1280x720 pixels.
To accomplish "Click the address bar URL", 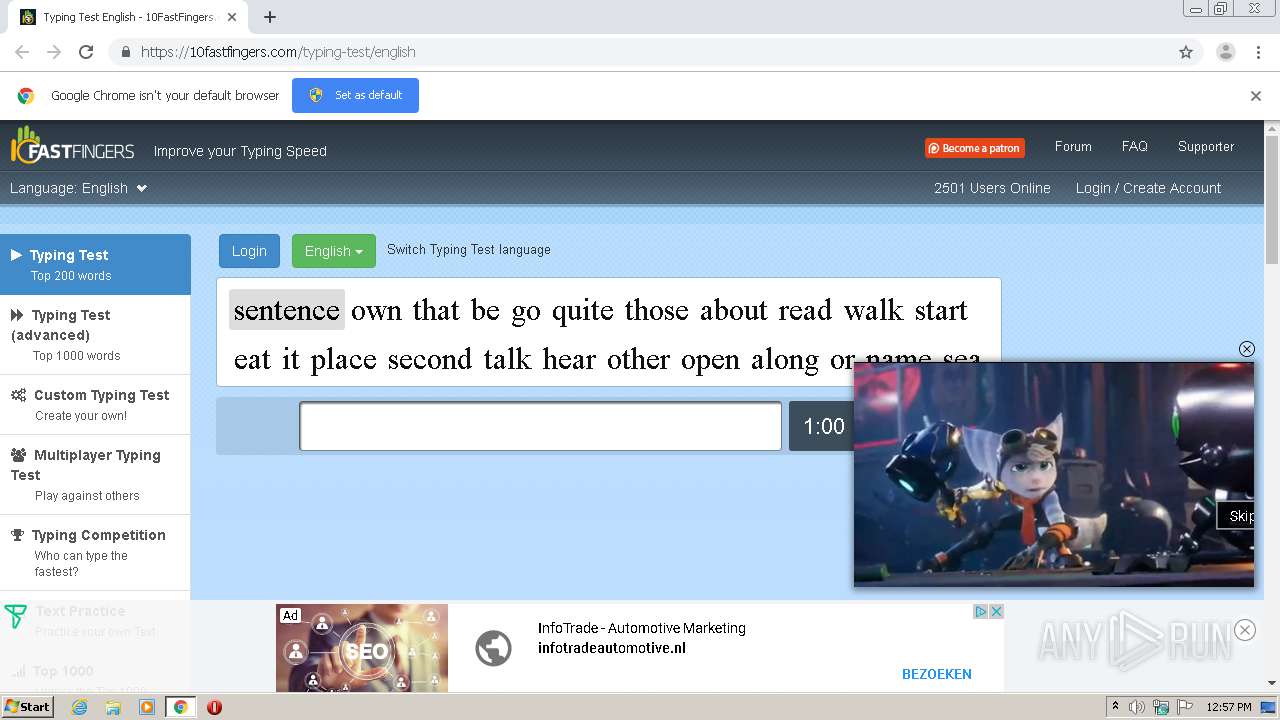I will pyautogui.click(x=278, y=52).
